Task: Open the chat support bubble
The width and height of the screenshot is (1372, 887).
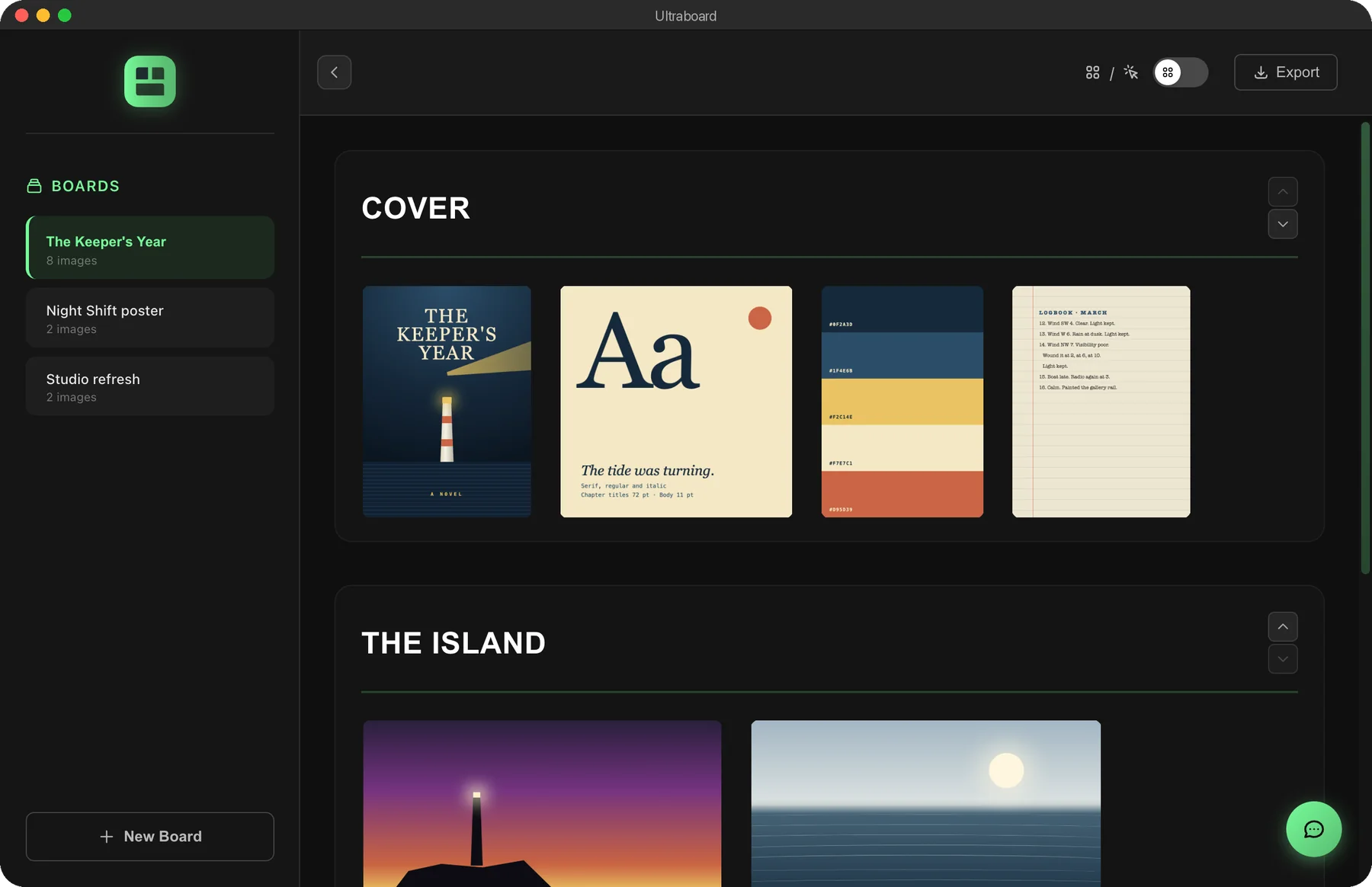Action: click(1314, 829)
